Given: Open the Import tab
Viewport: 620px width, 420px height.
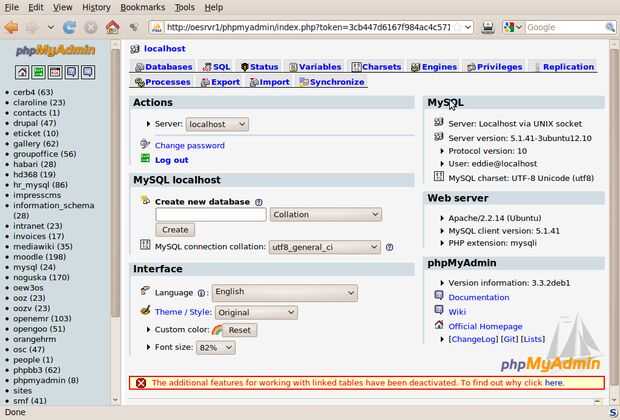Looking at the screenshot, I should (270, 82).
